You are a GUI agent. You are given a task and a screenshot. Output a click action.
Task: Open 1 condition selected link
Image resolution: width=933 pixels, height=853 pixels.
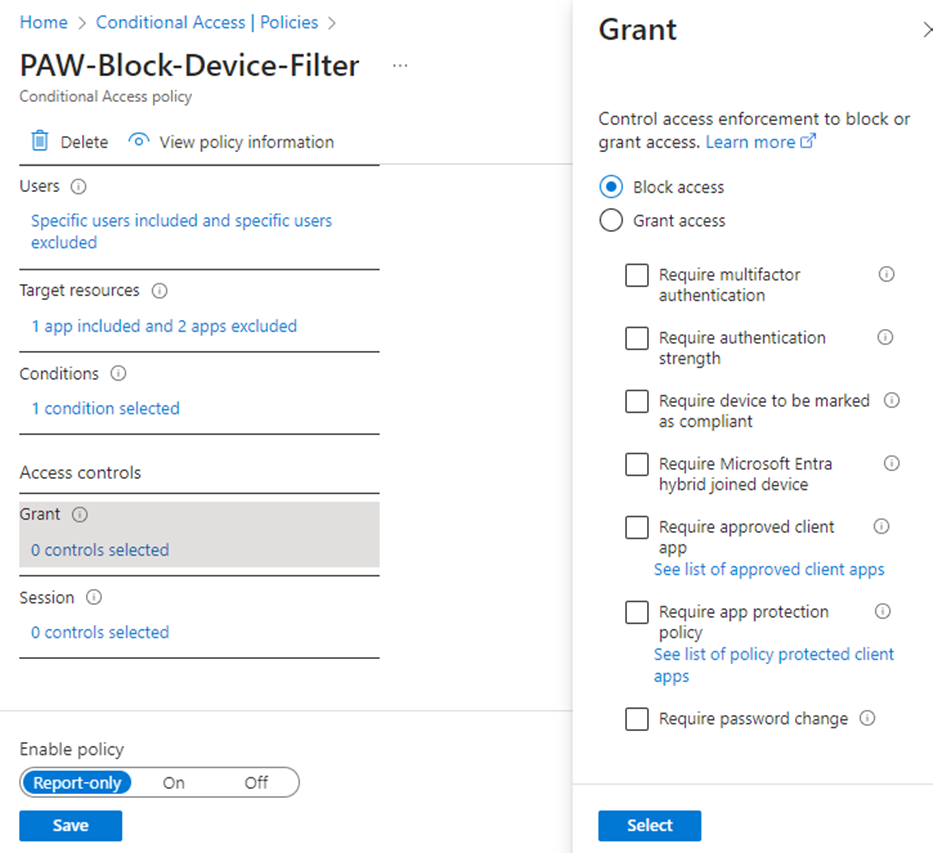105,409
